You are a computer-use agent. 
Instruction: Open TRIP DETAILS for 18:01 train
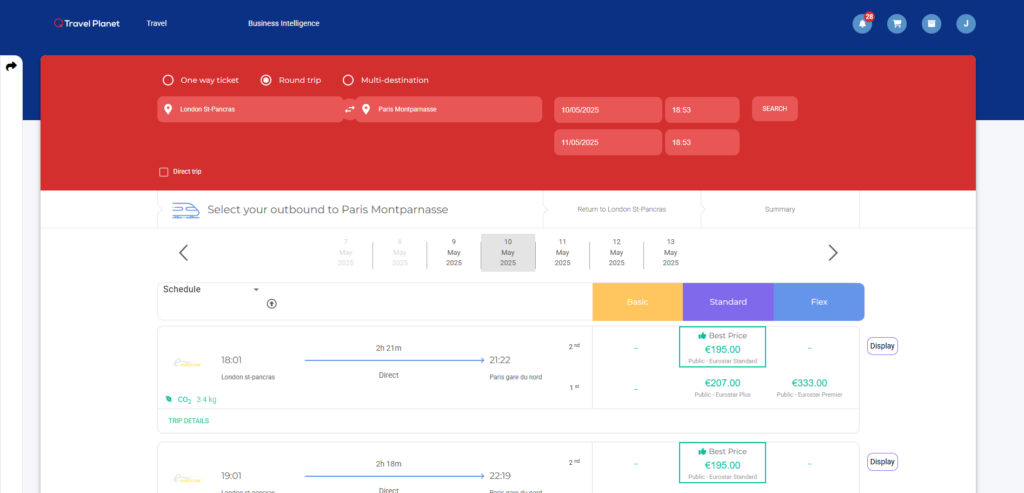click(189, 421)
